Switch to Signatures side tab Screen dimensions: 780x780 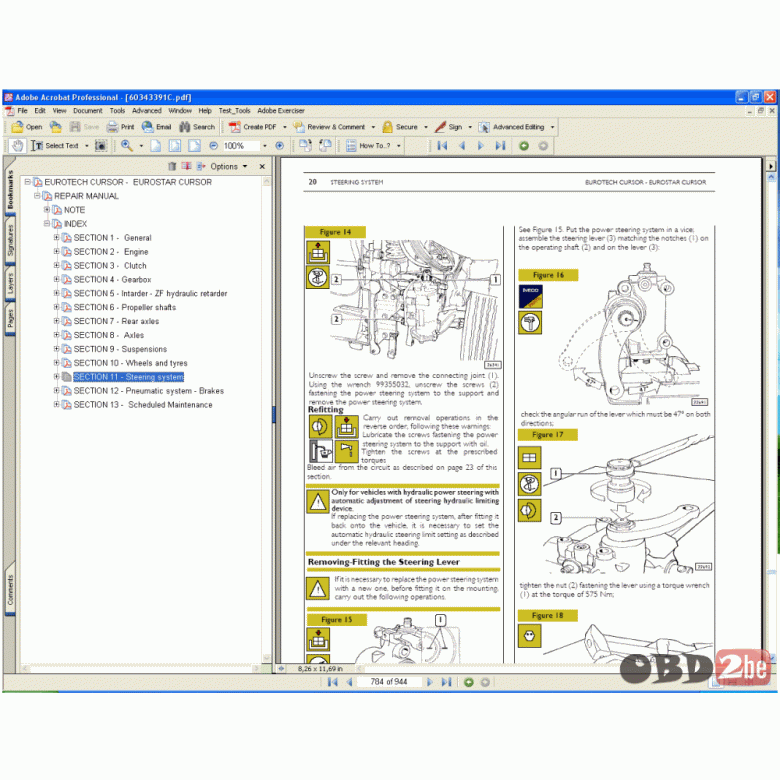click(10, 240)
